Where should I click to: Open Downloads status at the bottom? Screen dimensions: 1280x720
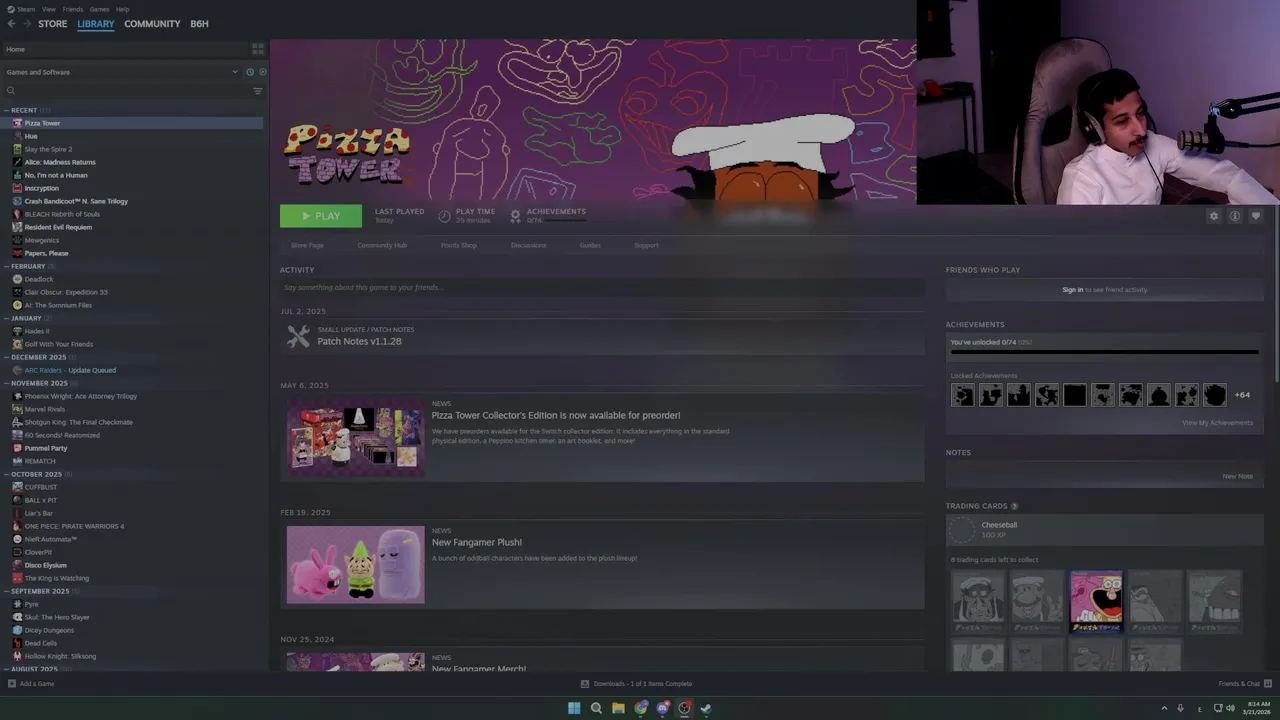click(x=637, y=684)
